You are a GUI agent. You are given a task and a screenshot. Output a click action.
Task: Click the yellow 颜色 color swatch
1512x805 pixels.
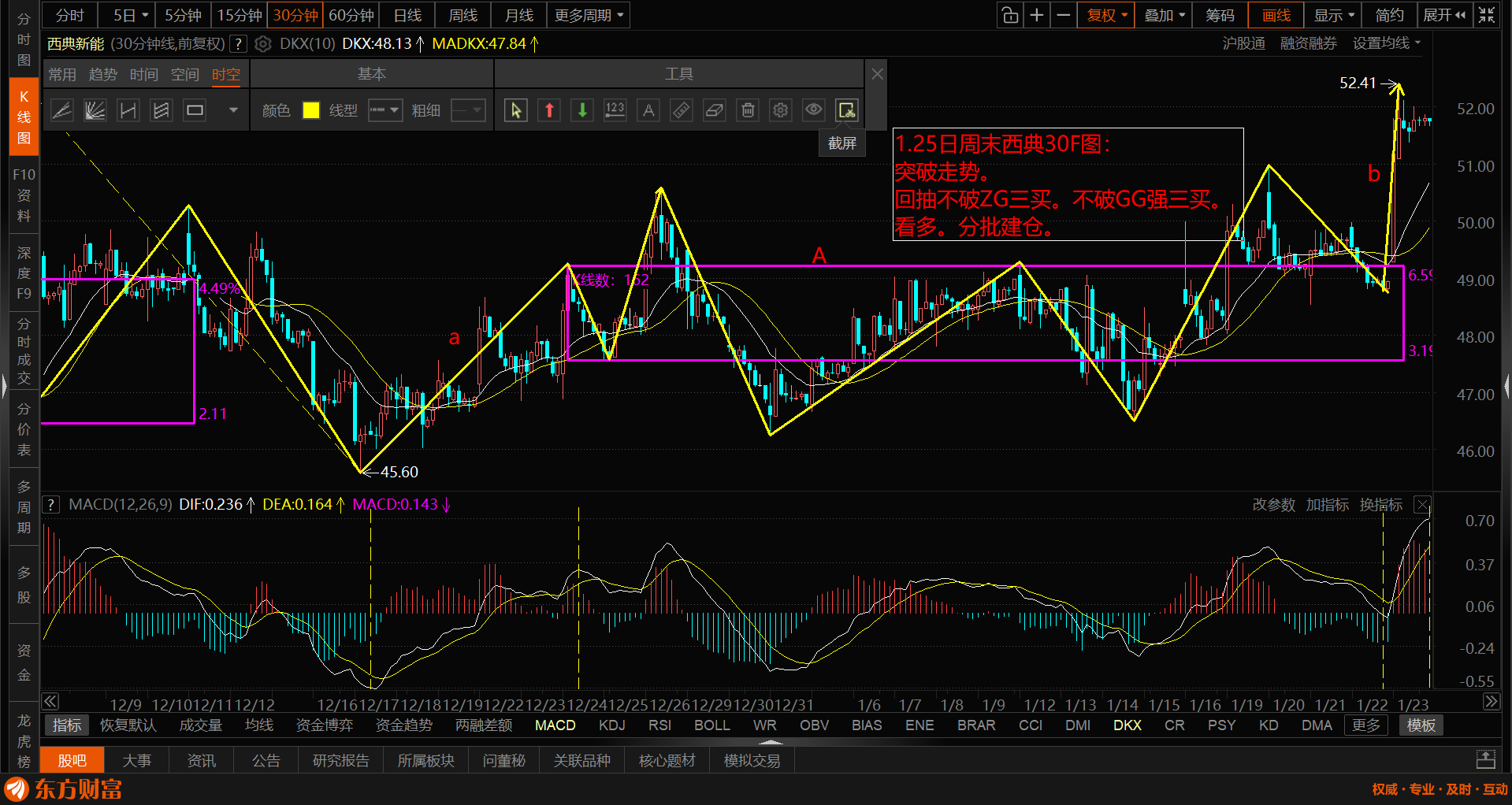tap(311, 110)
